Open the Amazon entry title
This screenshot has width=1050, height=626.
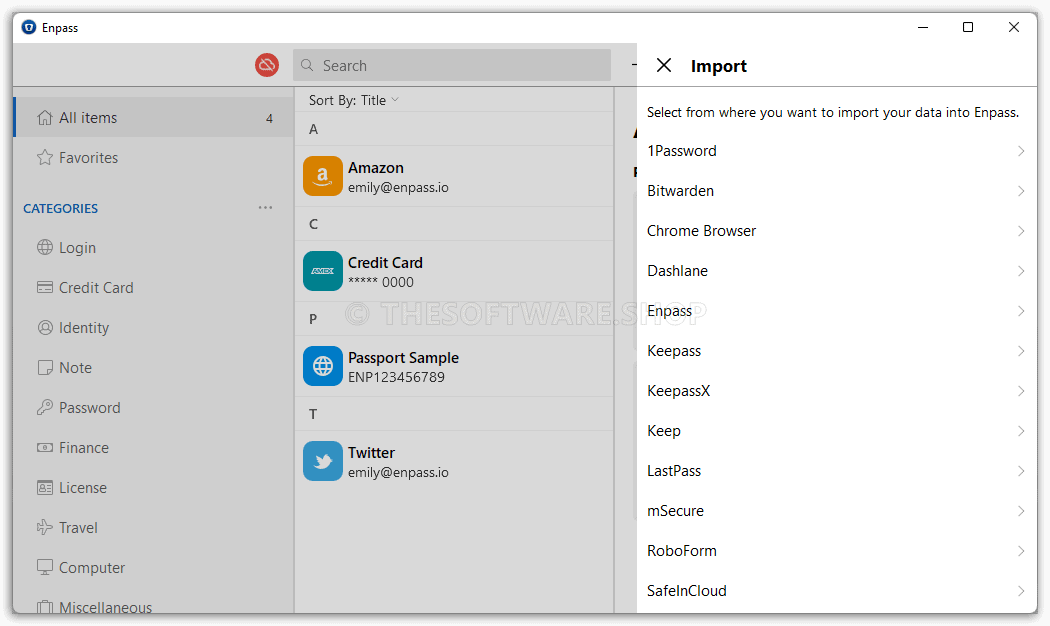tap(376, 167)
